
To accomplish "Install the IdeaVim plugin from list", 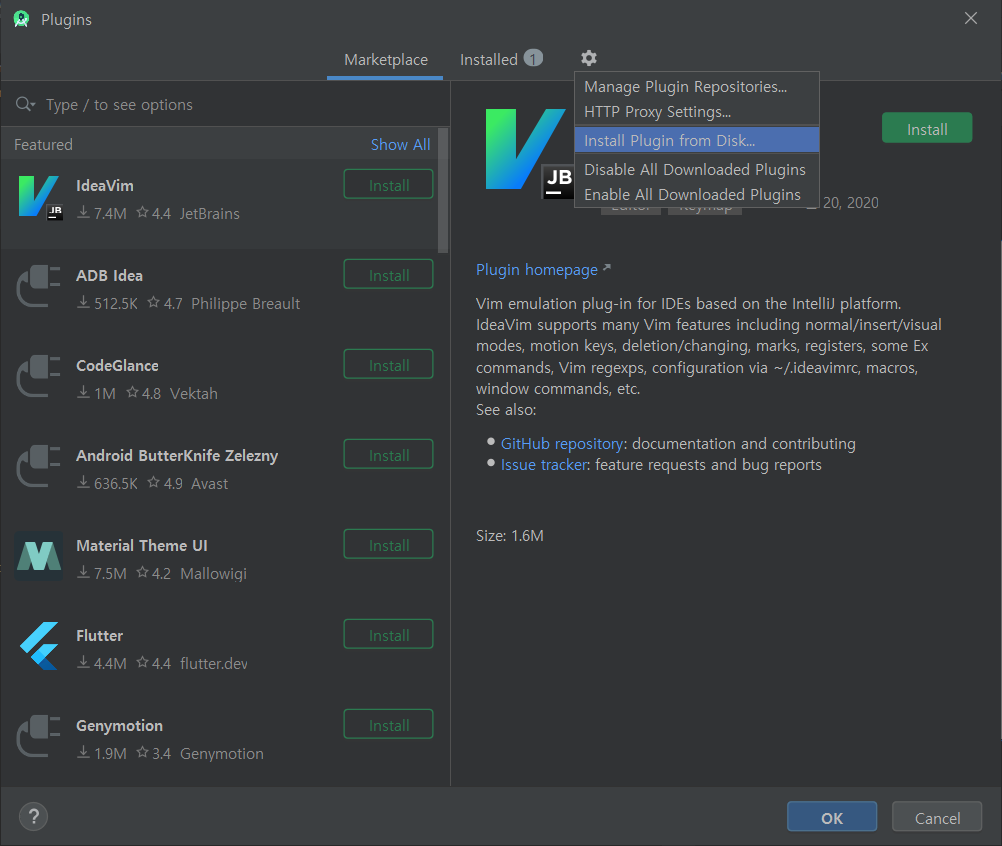I will tap(389, 185).
